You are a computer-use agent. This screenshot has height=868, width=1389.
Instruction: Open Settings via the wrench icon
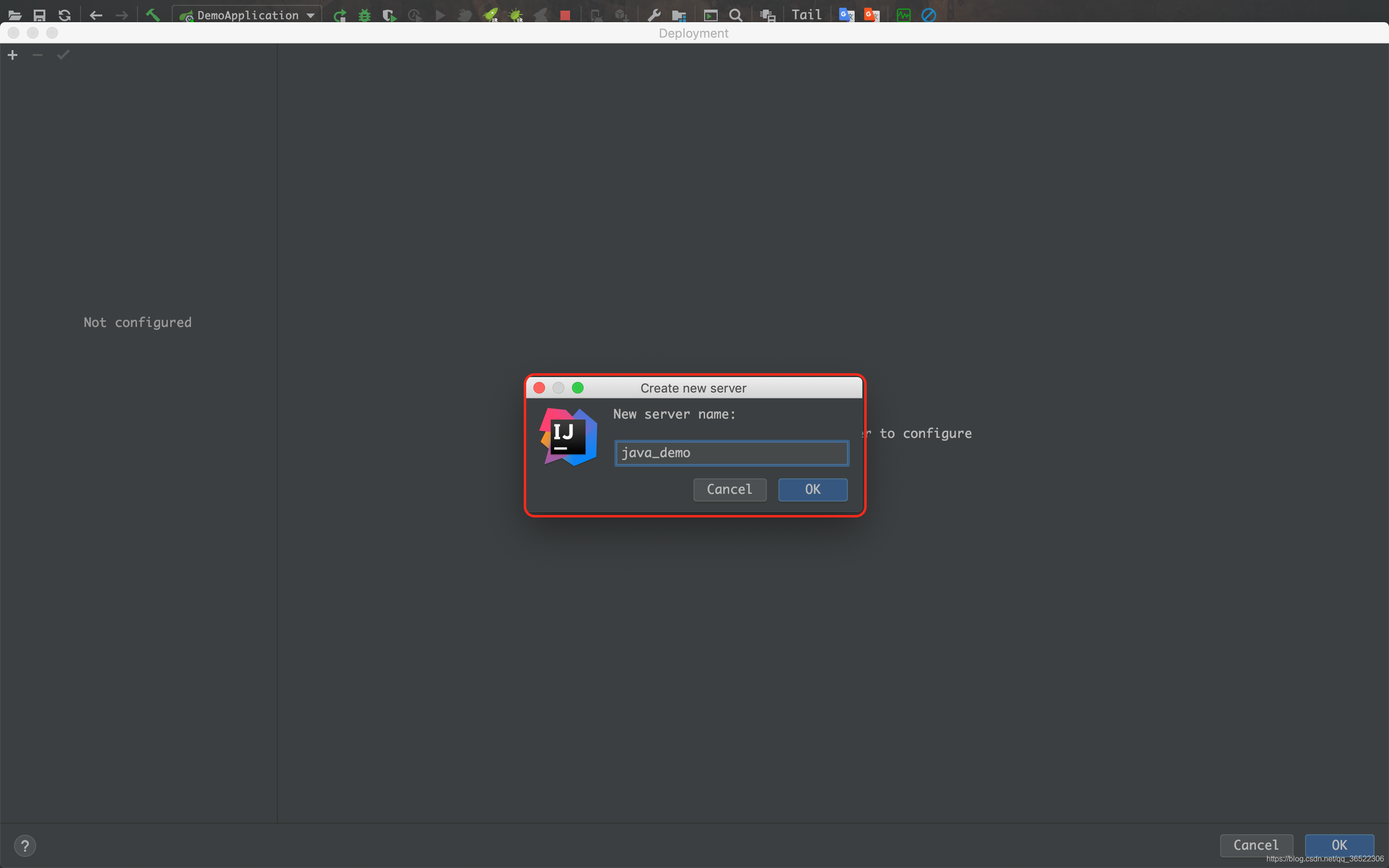[654, 15]
